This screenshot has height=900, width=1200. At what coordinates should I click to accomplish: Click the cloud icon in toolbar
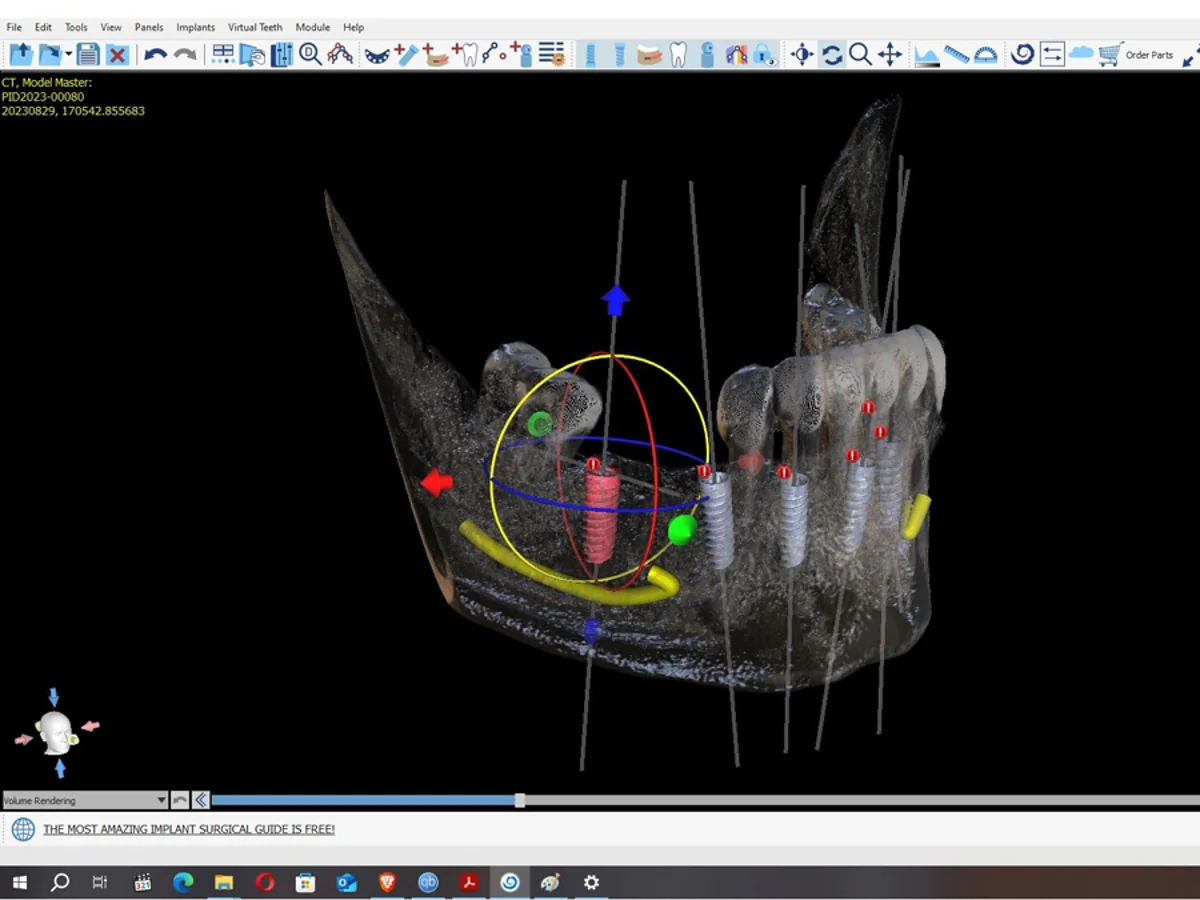point(1081,54)
